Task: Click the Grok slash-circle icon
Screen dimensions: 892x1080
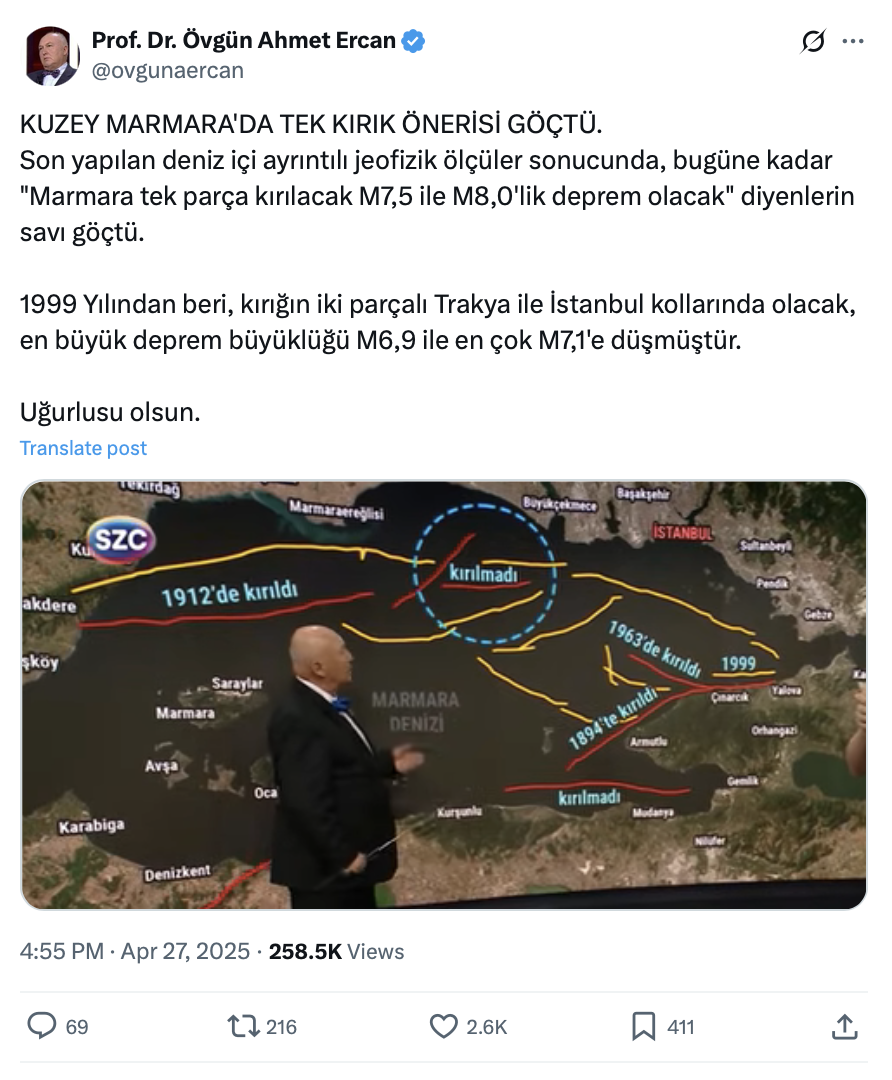Action: tap(813, 41)
